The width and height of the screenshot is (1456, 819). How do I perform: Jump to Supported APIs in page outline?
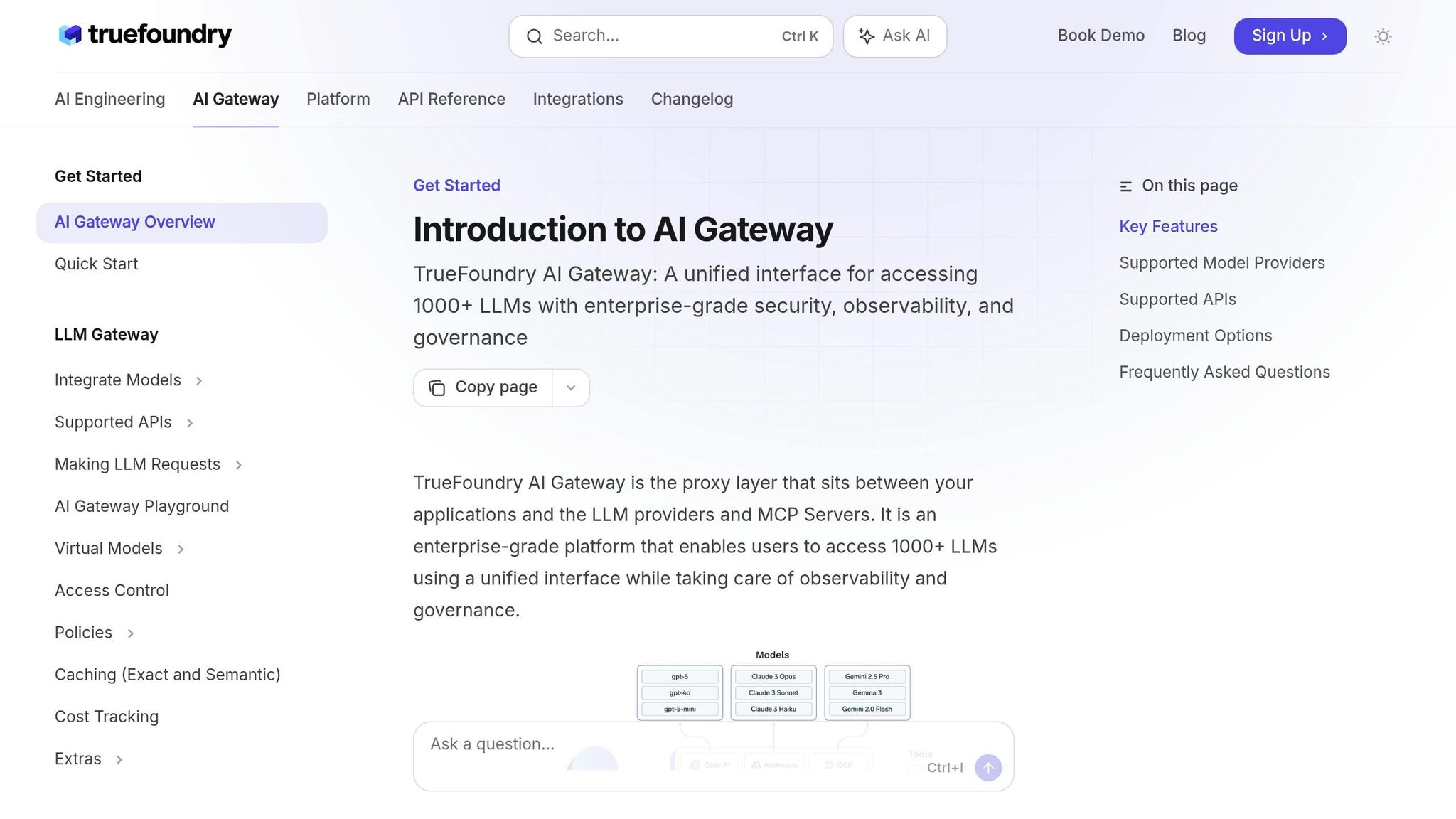(1177, 299)
